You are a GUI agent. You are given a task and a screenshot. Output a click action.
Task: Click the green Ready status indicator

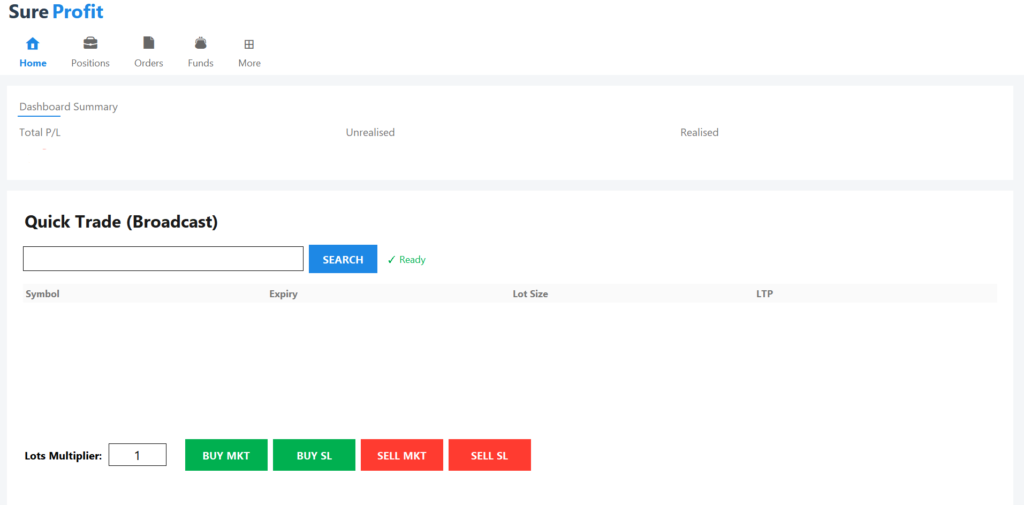[x=406, y=260]
